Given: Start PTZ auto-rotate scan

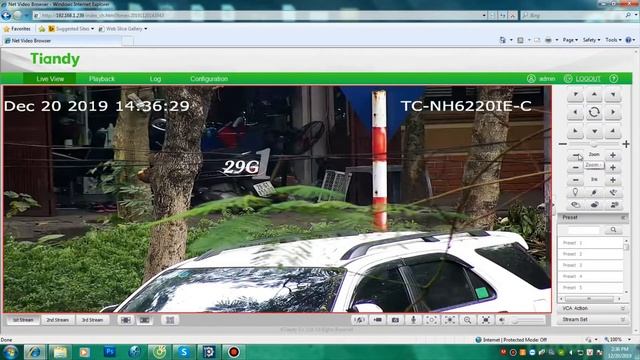Looking at the screenshot, I should (x=594, y=112).
